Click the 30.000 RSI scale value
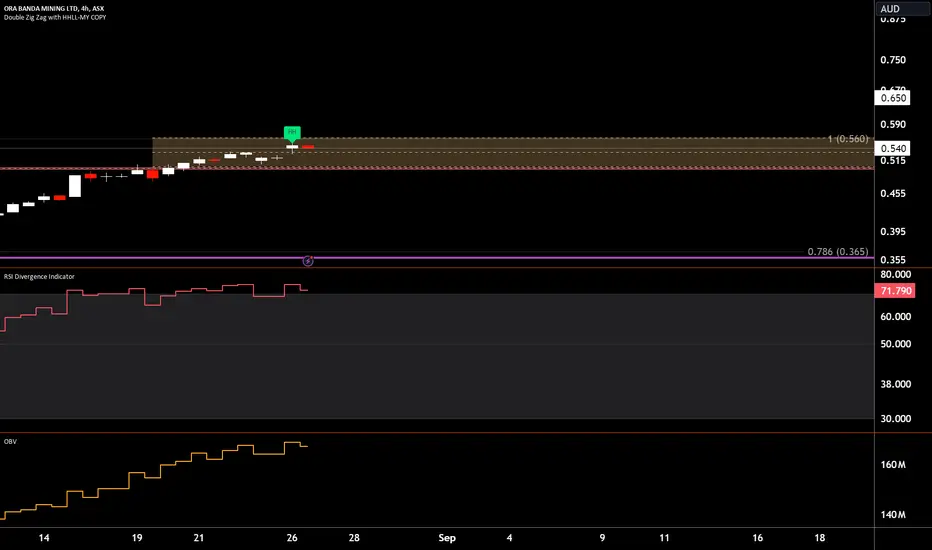 895,419
